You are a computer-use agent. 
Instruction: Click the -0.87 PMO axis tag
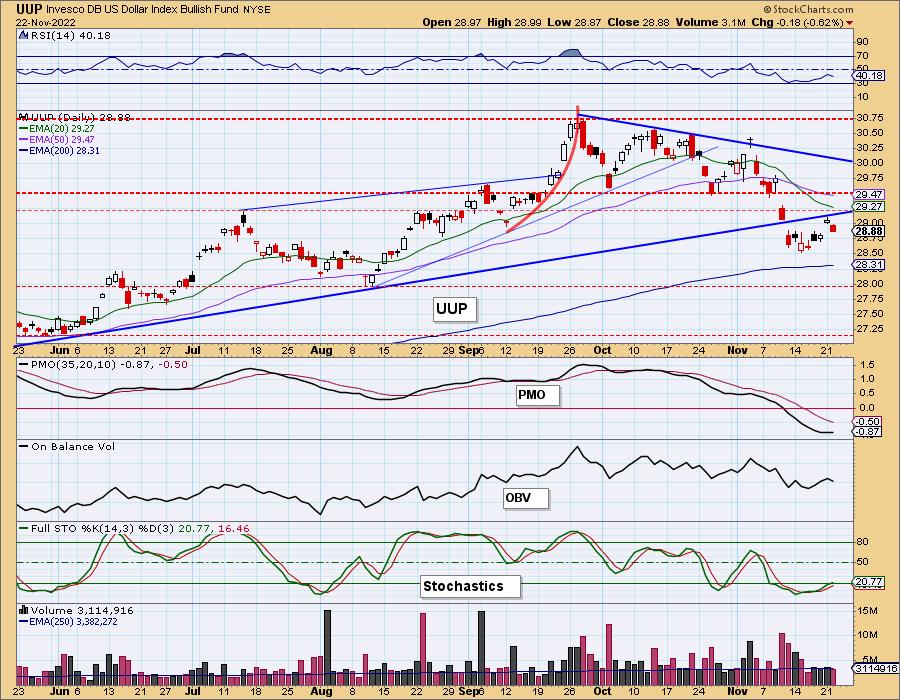868,431
